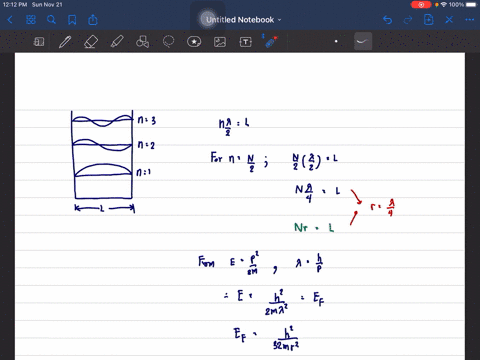Open search in the notebook
480x360 pixels.
coord(51,20)
